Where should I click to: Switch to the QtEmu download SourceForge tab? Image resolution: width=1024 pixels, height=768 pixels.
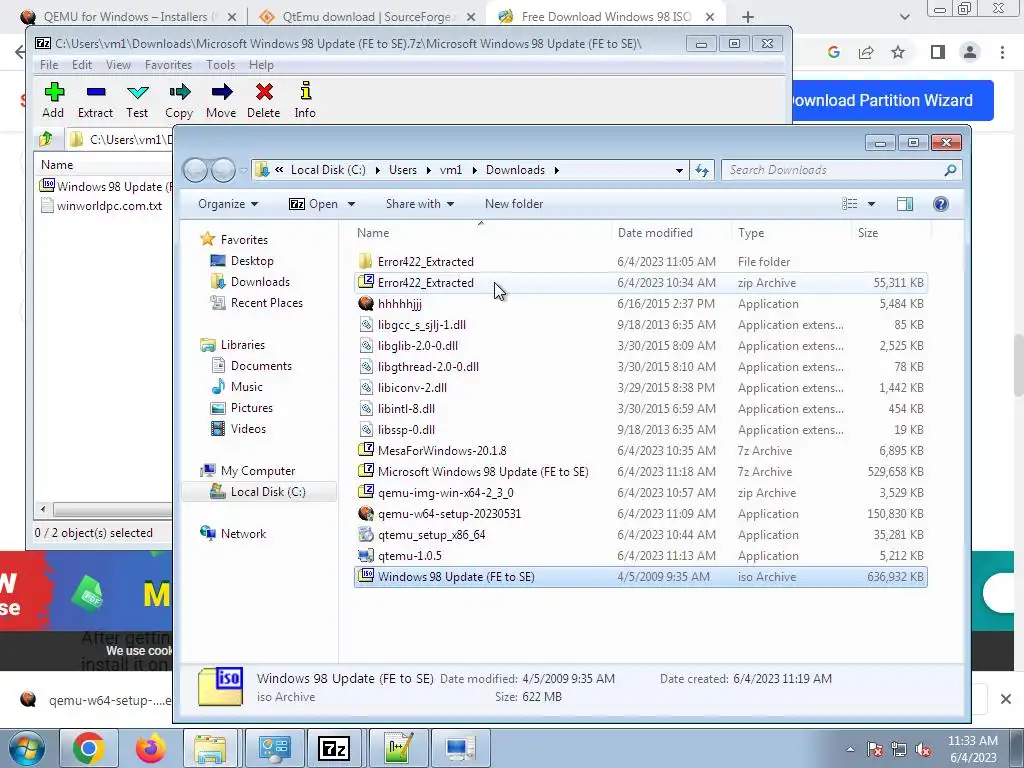367,17
